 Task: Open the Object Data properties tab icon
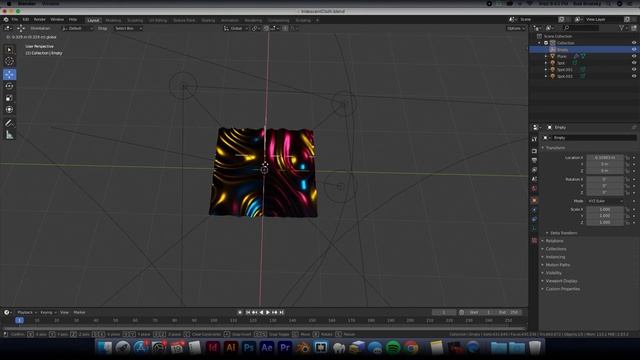[x=534, y=229]
